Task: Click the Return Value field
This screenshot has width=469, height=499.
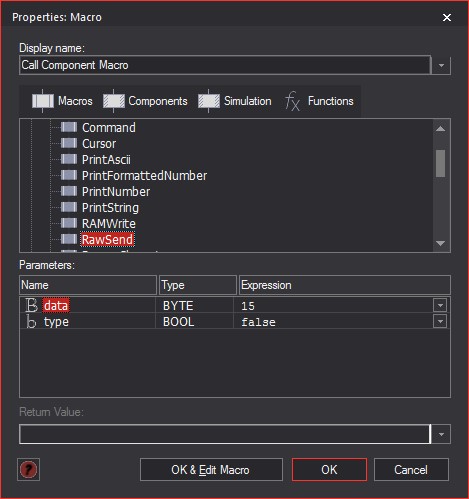Action: [x=225, y=434]
